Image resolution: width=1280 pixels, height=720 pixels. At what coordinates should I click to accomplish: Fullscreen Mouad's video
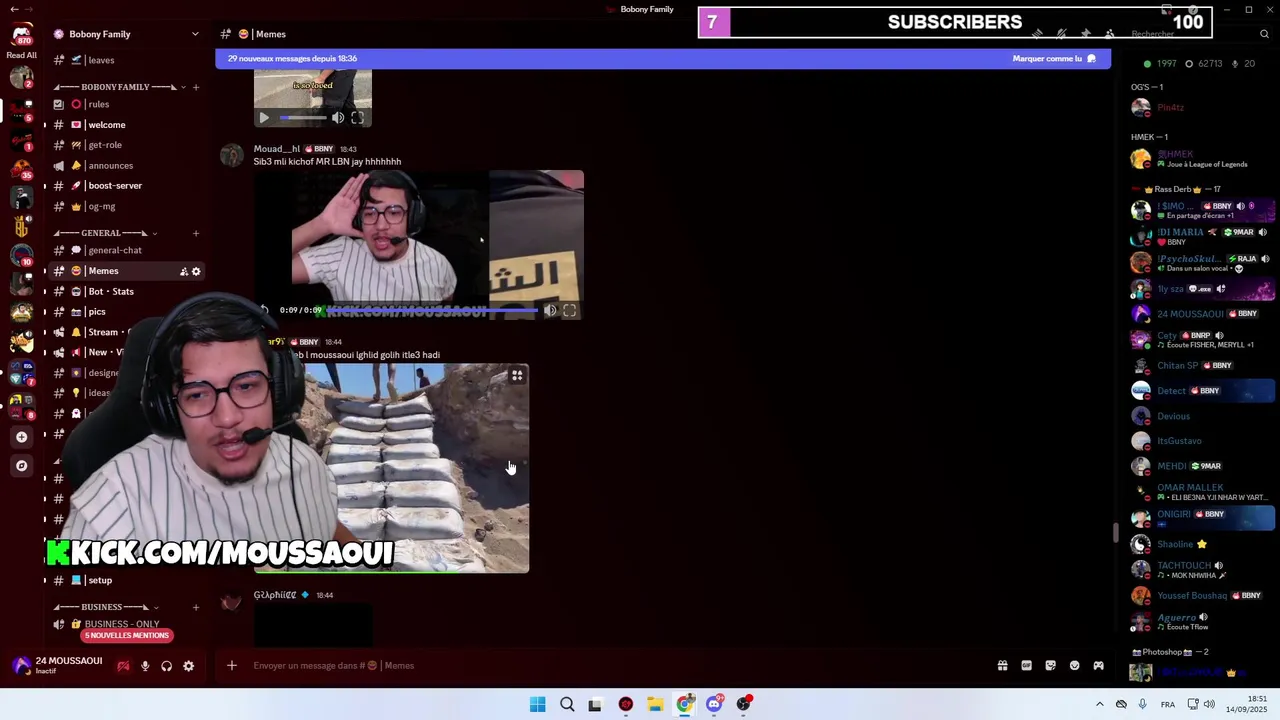(569, 311)
